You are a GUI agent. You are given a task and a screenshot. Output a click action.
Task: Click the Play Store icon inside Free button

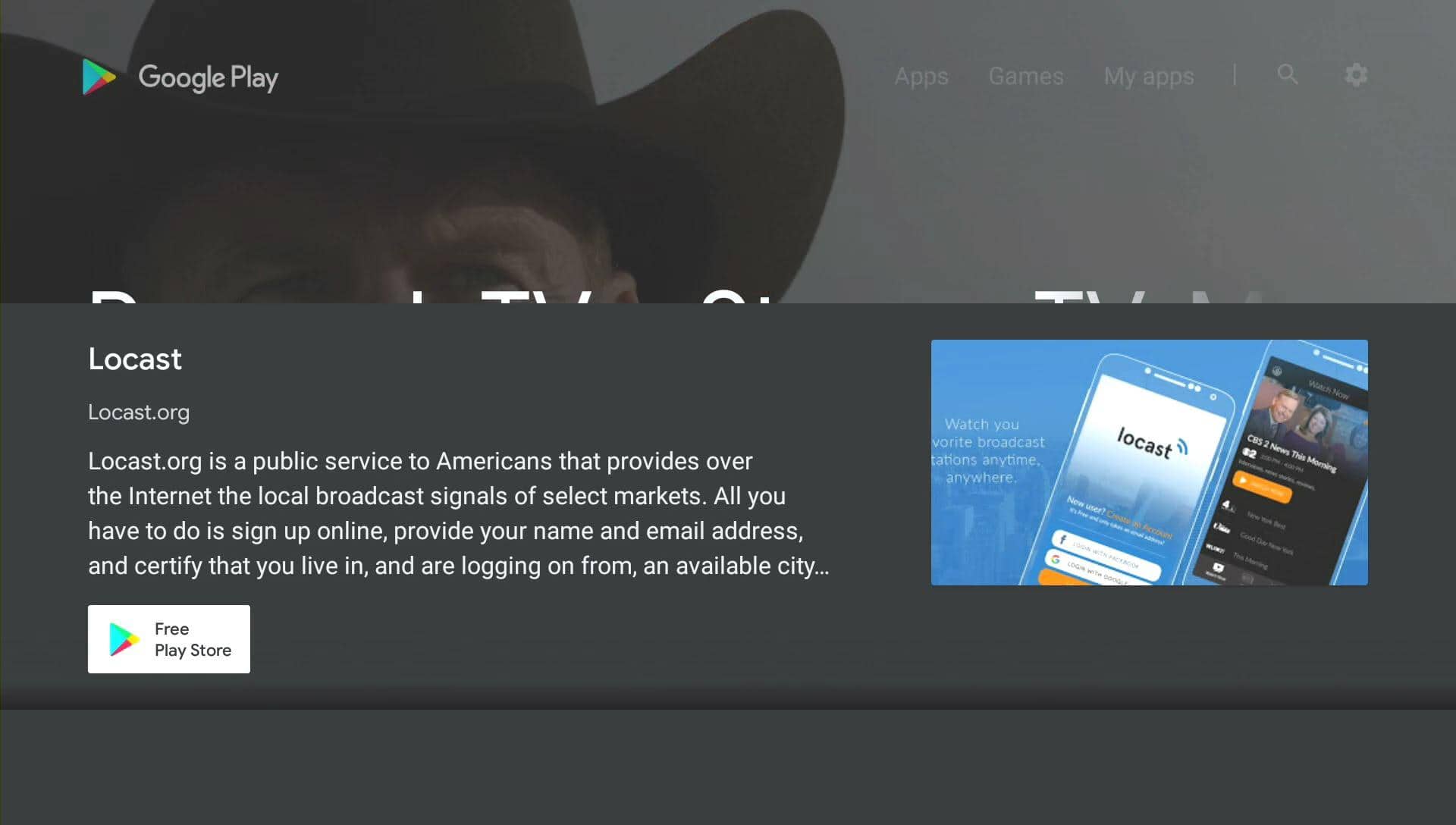[124, 639]
